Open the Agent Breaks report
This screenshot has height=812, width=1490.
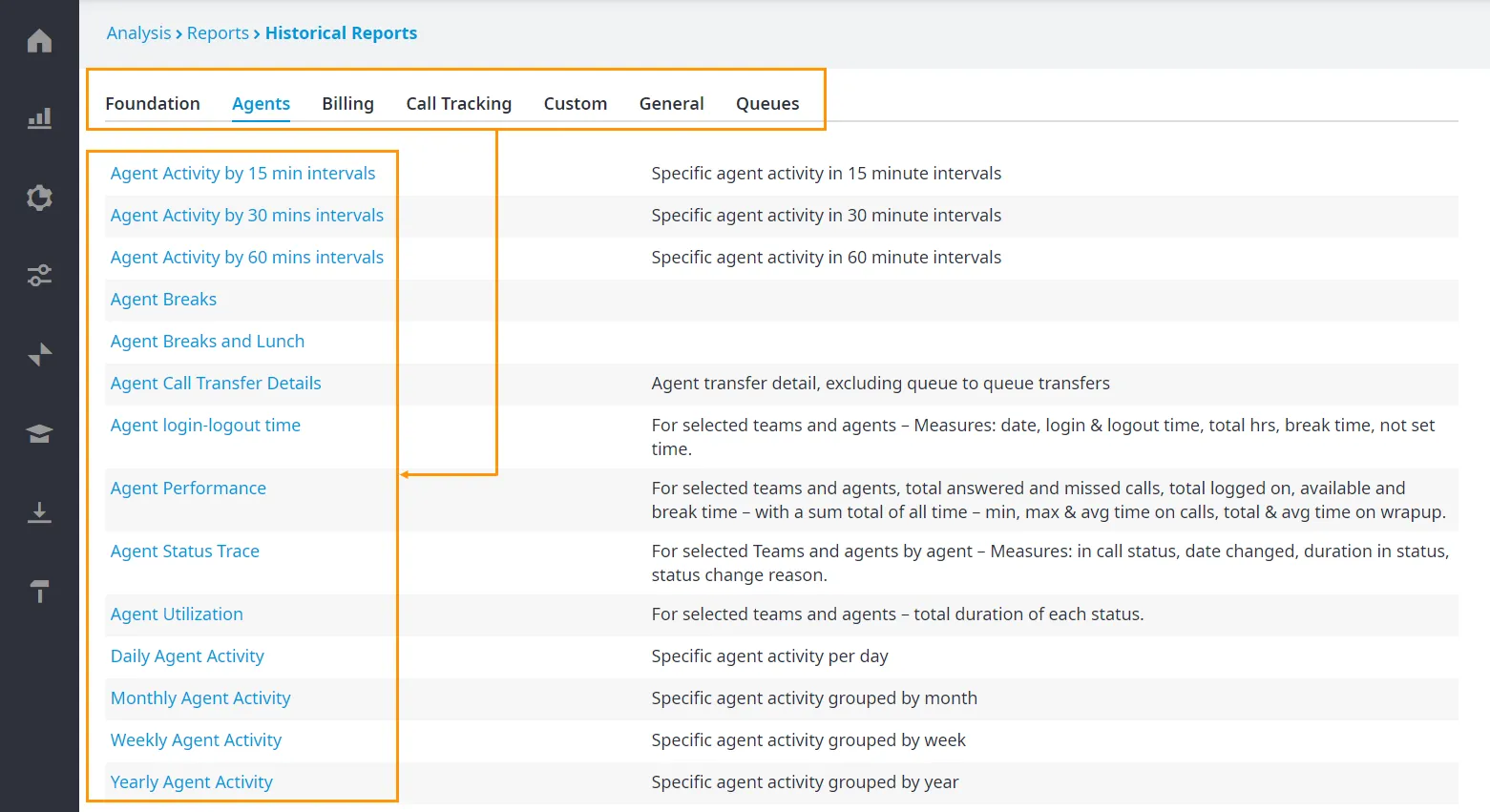[x=163, y=300]
